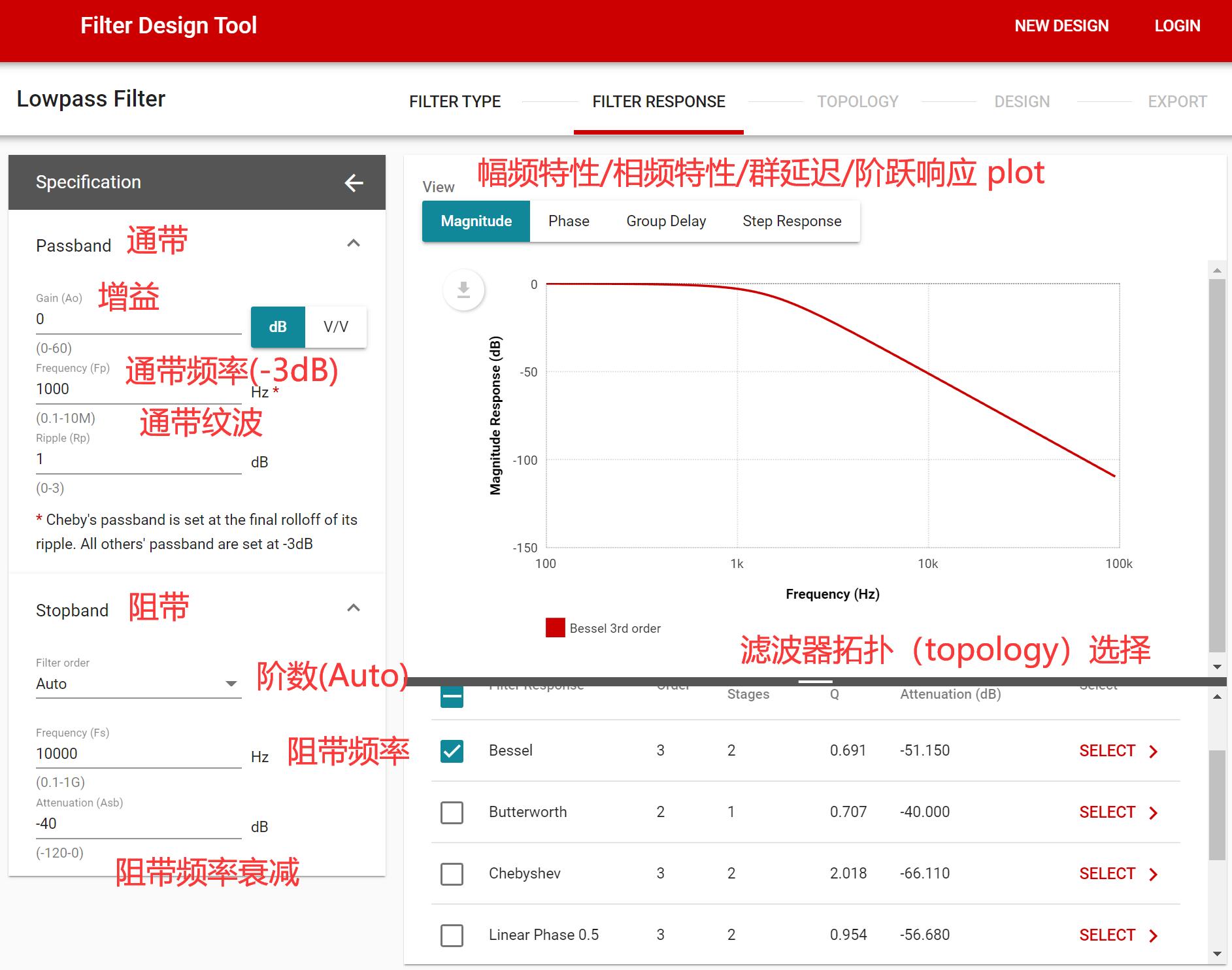Check the Chebyshev filter checkbox
The width and height of the screenshot is (1232, 970).
(x=452, y=874)
